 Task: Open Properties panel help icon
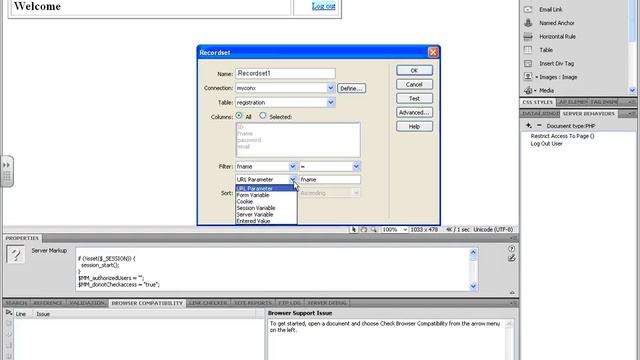511,249
